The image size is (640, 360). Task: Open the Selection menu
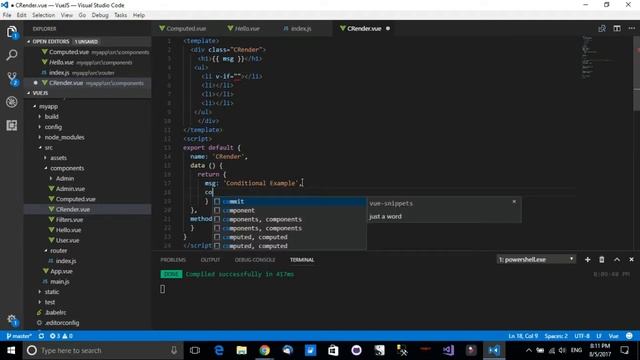click(x=44, y=15)
